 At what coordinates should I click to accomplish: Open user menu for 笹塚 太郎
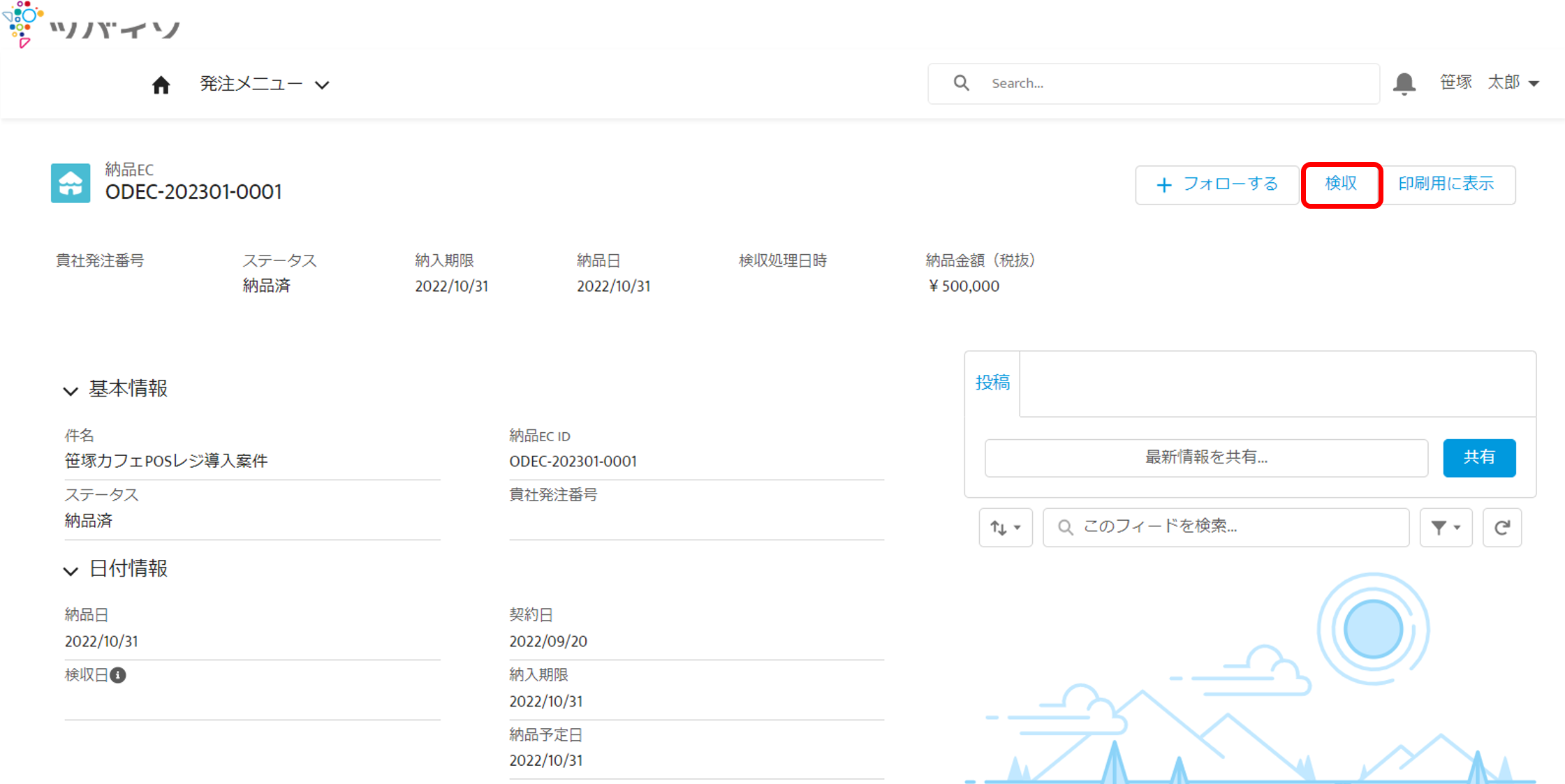[x=1489, y=83]
